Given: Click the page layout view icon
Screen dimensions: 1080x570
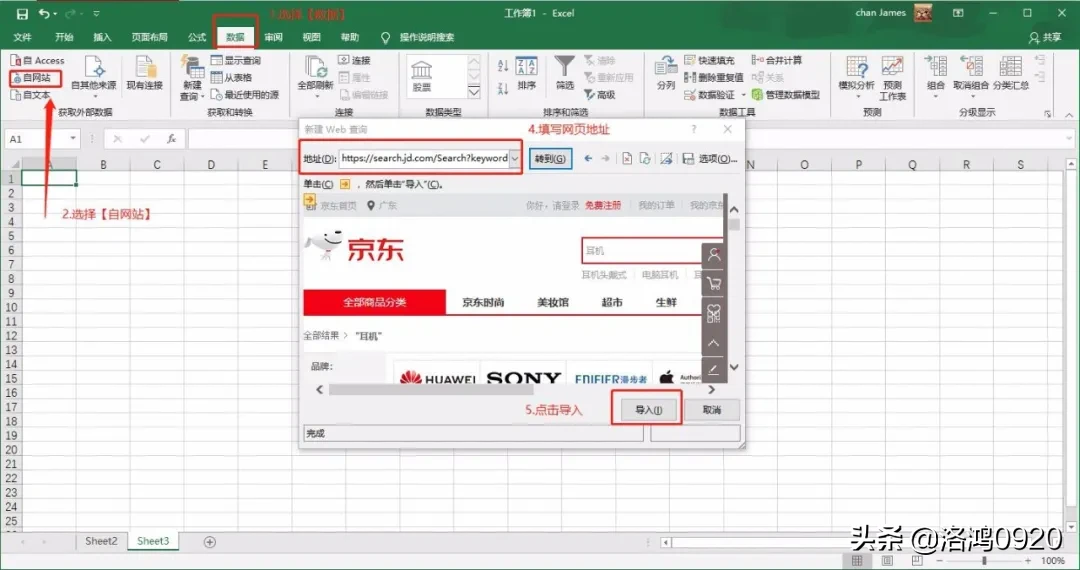Looking at the screenshot, I should click(x=888, y=560).
